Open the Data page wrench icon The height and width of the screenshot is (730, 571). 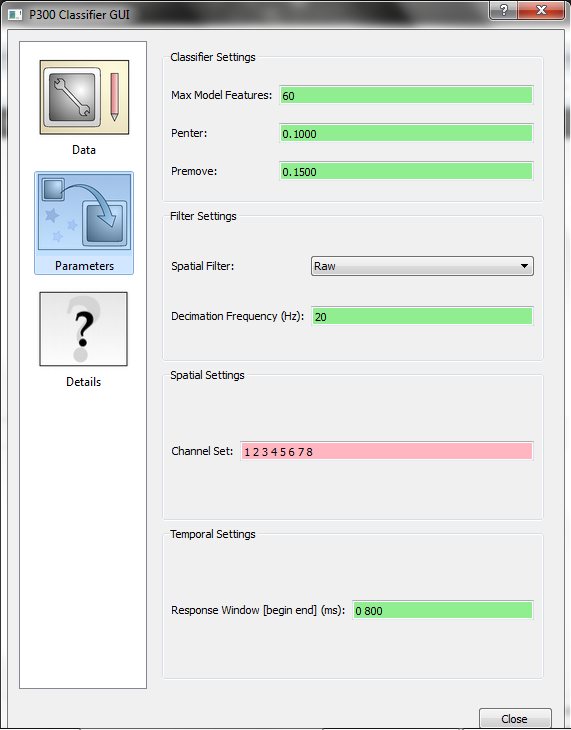84,97
